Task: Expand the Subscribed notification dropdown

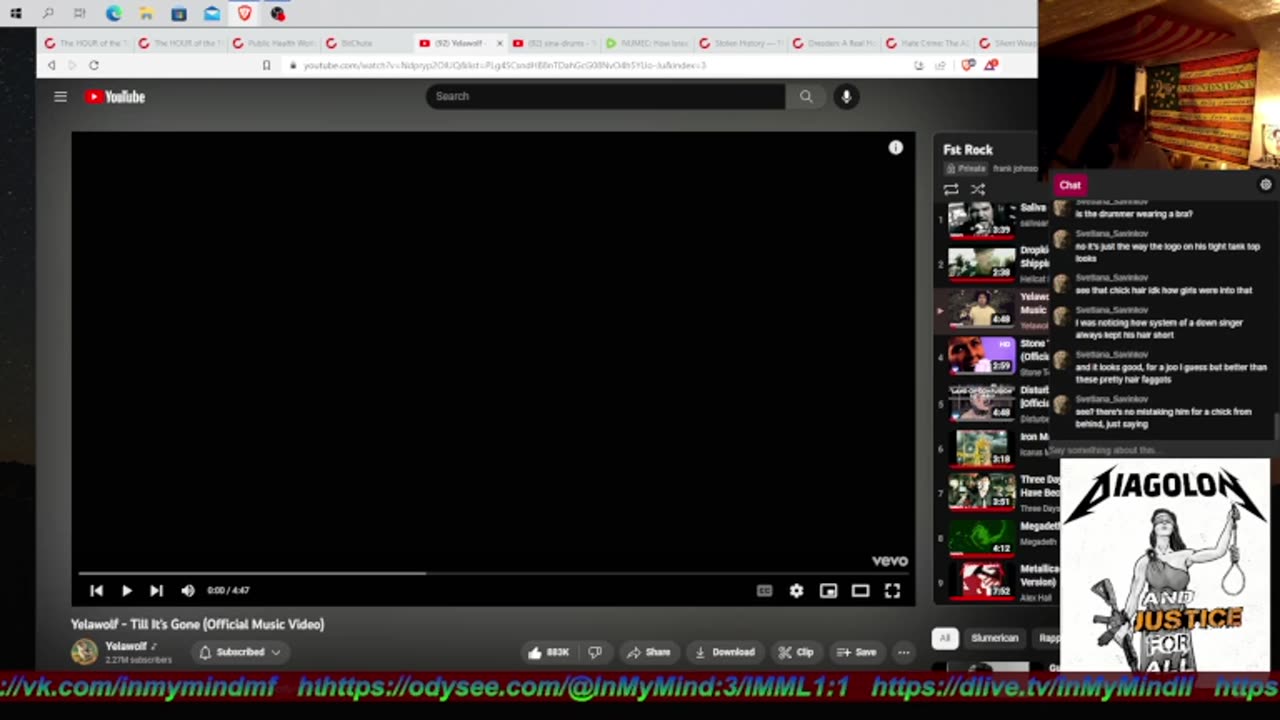Action: (240, 652)
